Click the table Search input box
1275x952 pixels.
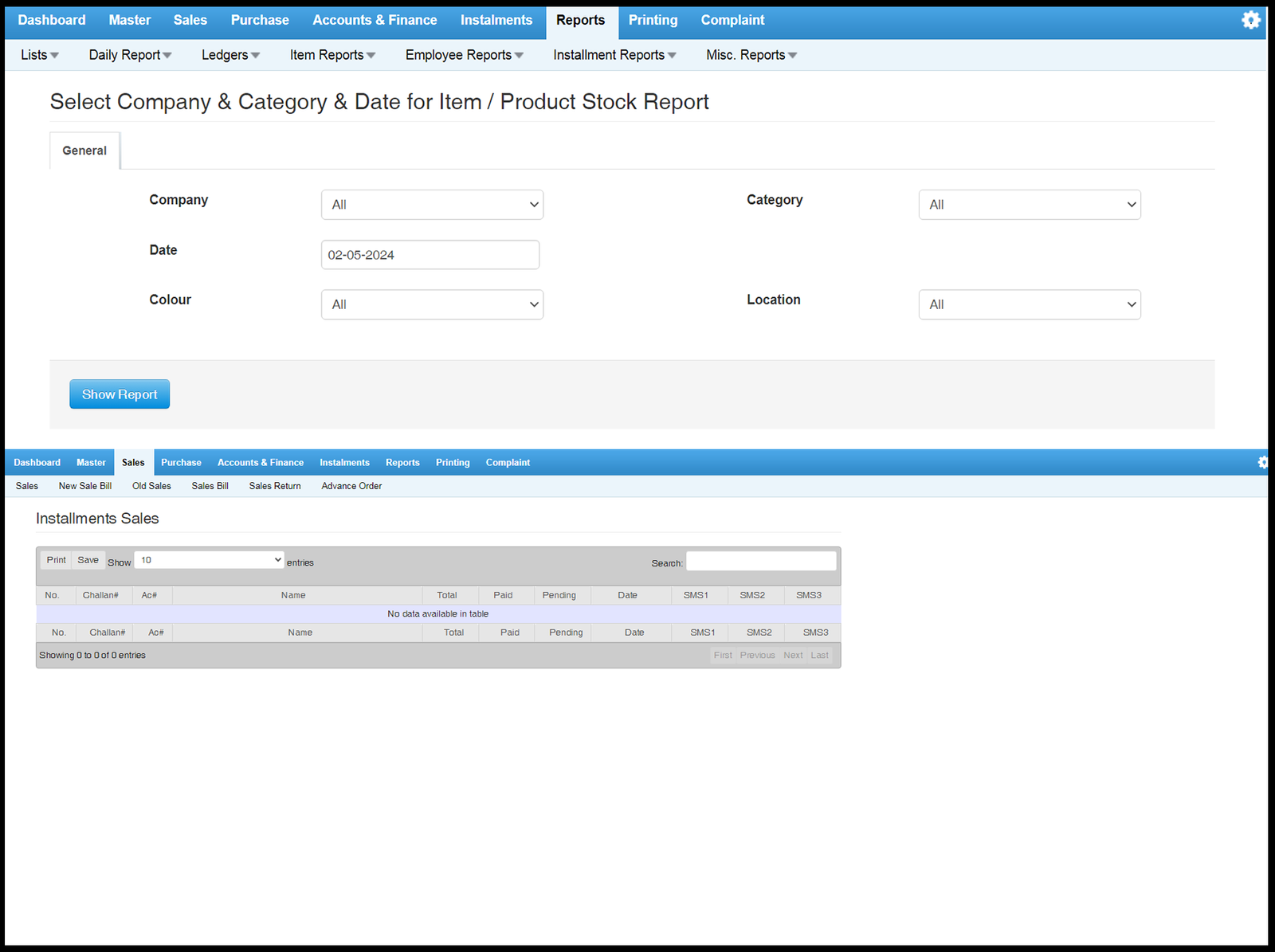(761, 562)
